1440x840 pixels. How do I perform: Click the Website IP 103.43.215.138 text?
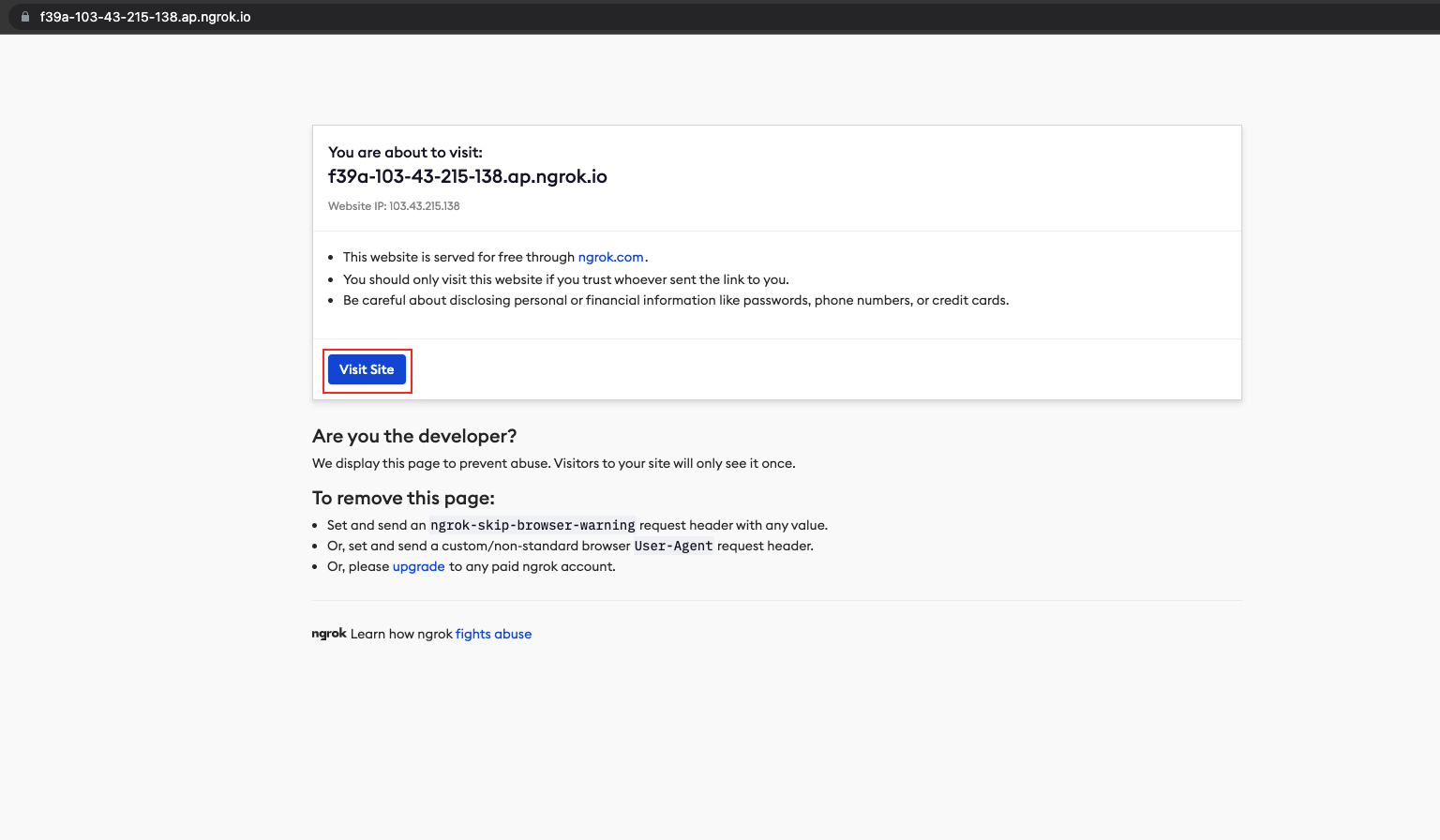(x=394, y=206)
